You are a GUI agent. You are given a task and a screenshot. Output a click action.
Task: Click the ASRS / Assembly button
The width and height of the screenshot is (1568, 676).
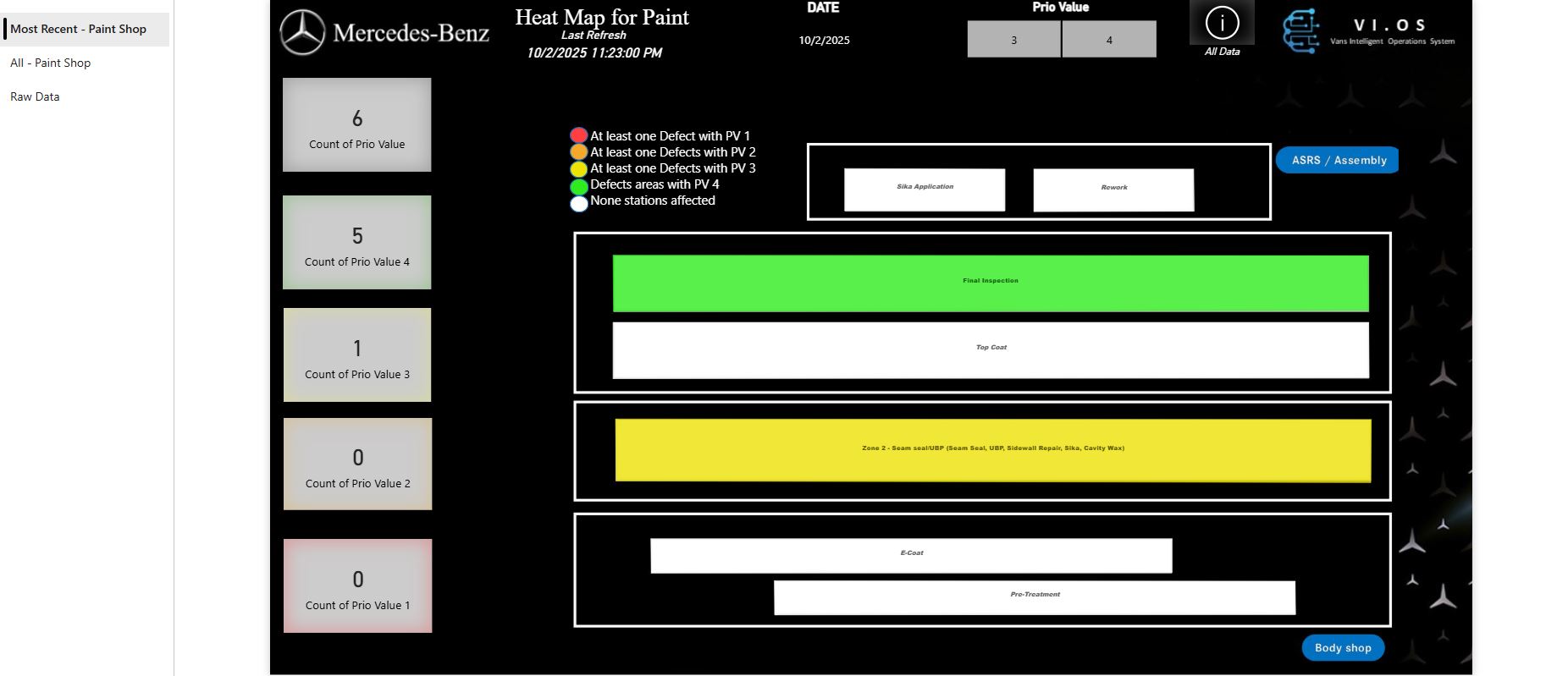[1338, 160]
